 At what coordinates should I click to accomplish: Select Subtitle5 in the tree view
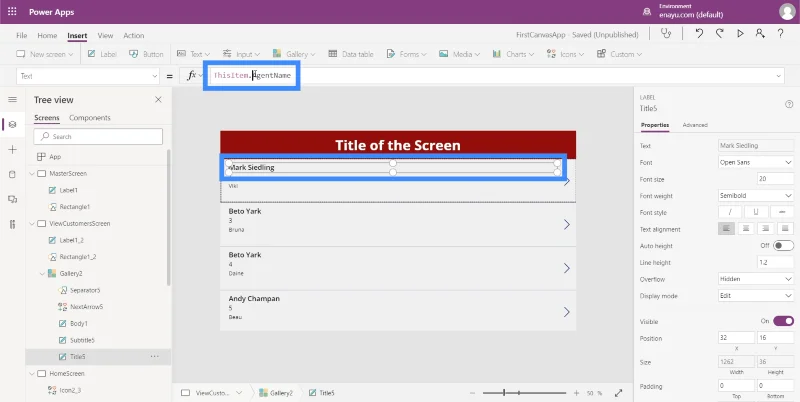click(82, 340)
